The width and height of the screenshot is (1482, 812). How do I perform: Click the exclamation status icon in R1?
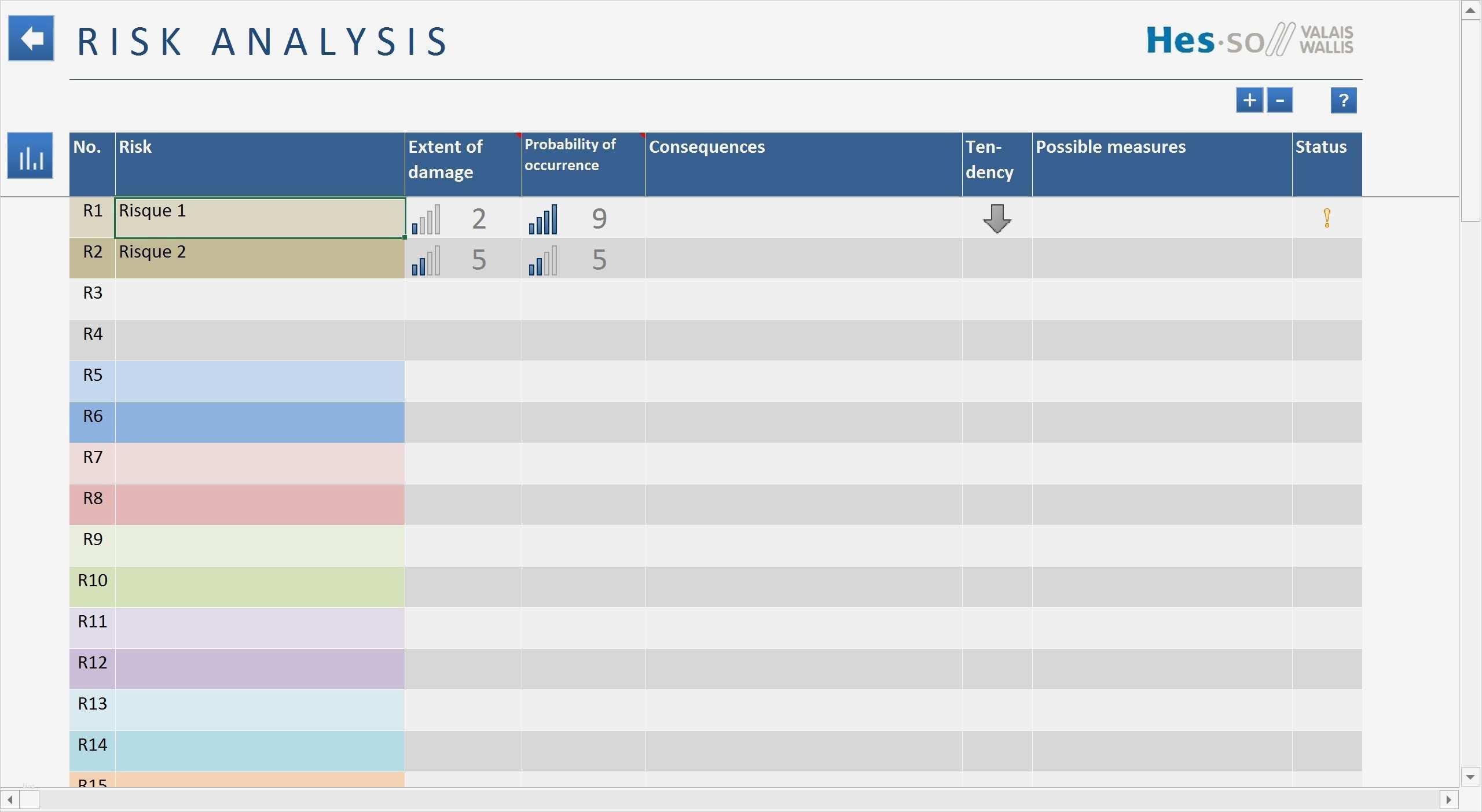[x=1327, y=218]
